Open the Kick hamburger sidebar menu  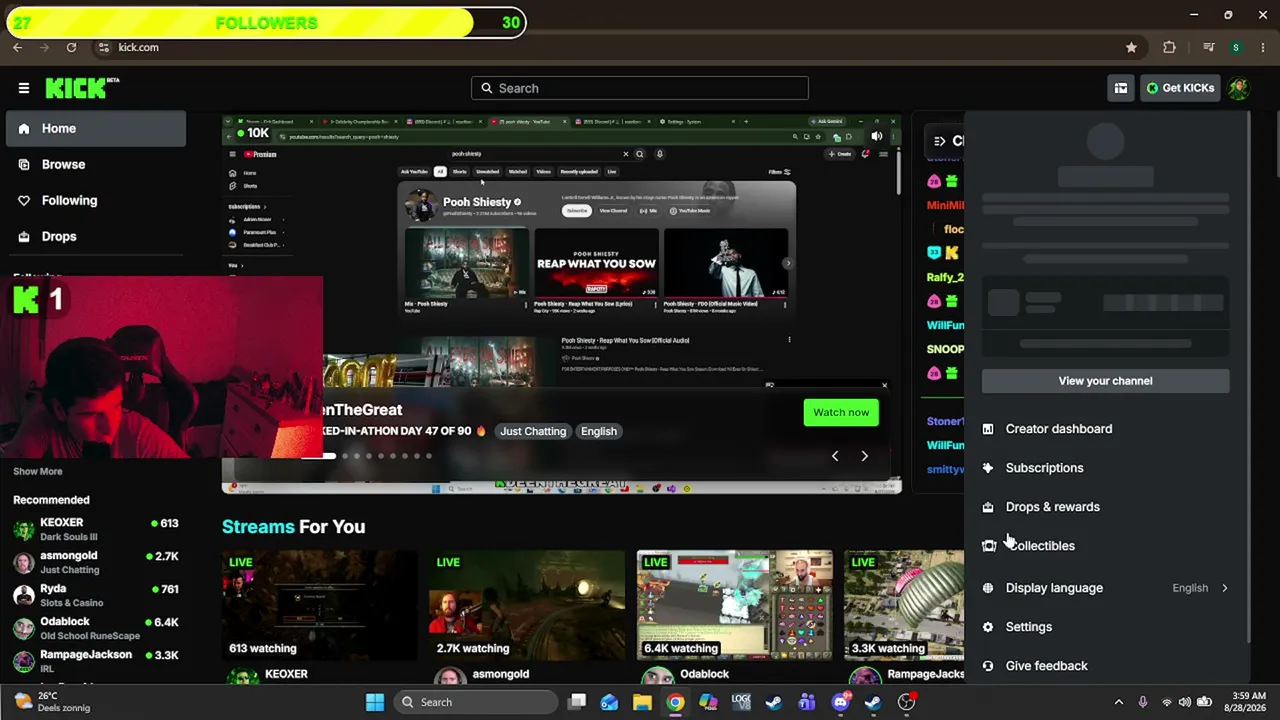point(24,88)
